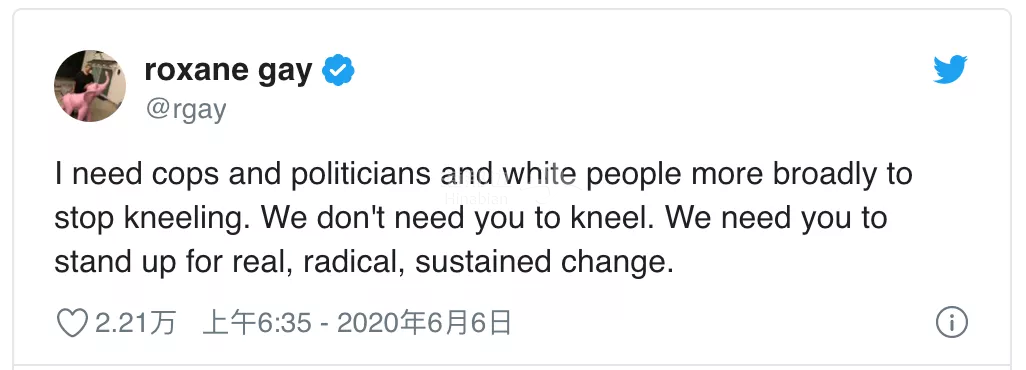The image size is (1026, 370).
Task: Click the tweet line starting "I need cops"
Action: coord(484,175)
